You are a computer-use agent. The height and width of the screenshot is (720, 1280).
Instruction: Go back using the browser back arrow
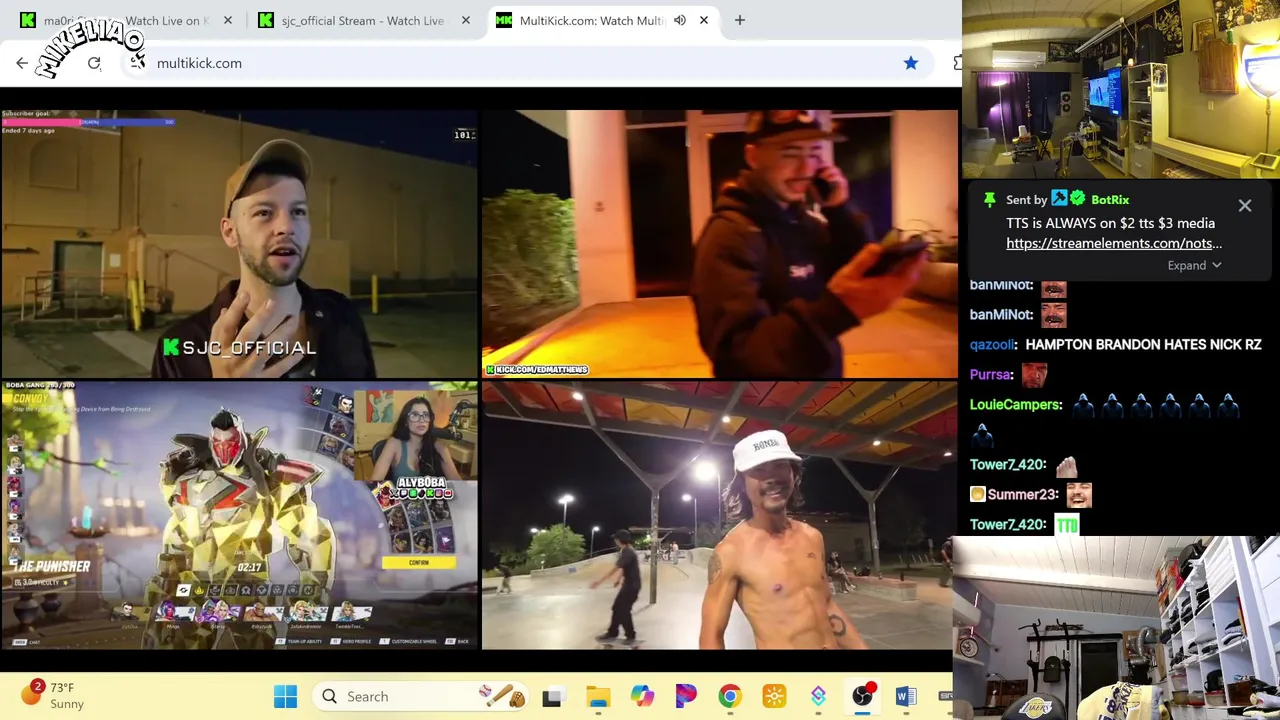(x=22, y=63)
